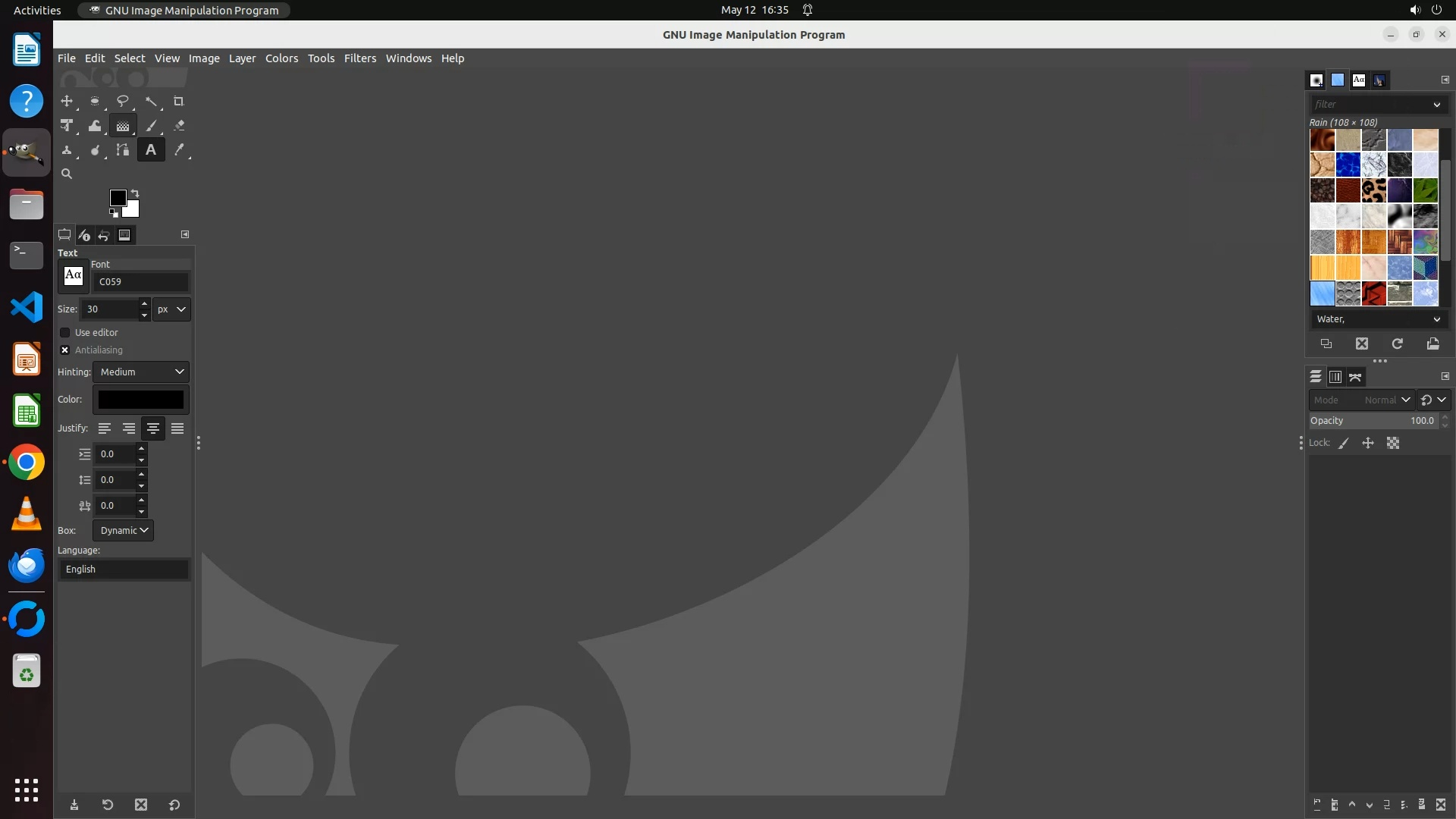This screenshot has height=819, width=1456.
Task: Click the Font name input field
Action: [x=141, y=281]
